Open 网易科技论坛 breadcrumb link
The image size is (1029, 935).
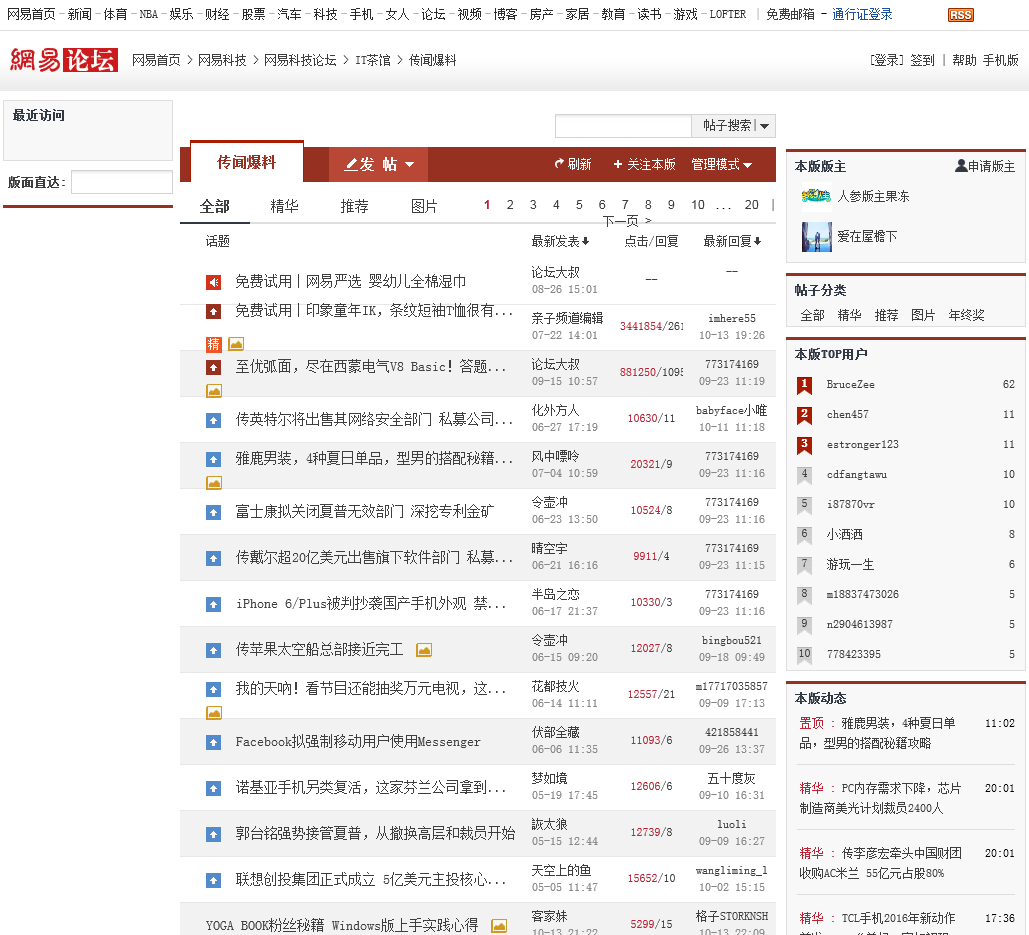300,60
